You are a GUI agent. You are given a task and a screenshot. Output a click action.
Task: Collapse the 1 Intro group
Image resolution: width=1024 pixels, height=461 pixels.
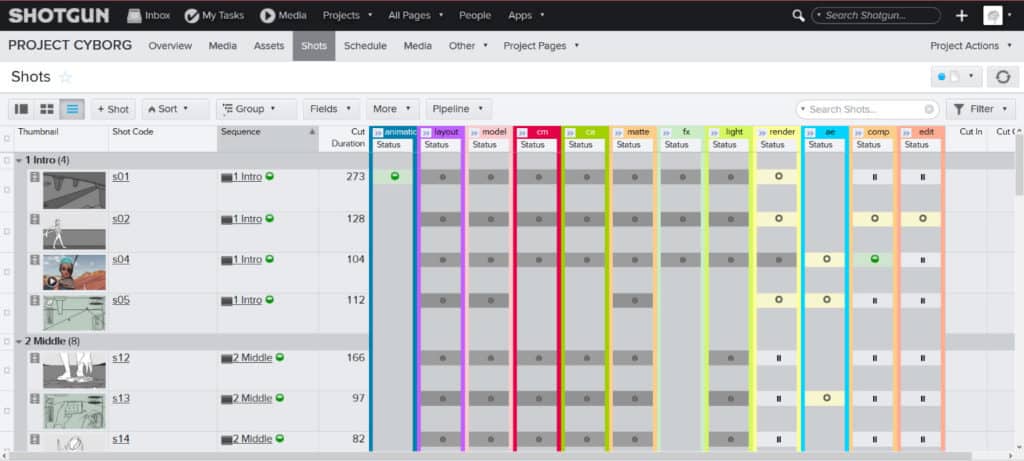click(19, 160)
